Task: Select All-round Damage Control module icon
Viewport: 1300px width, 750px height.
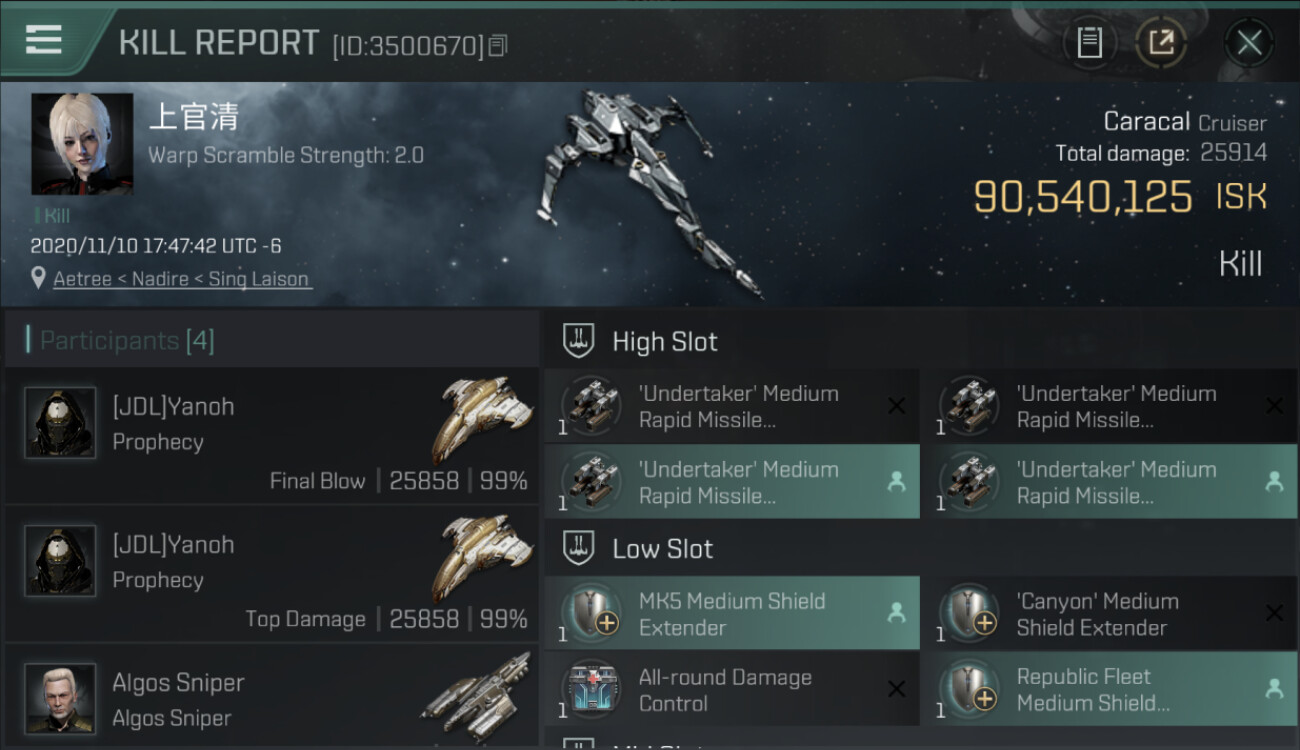Action: 591,690
